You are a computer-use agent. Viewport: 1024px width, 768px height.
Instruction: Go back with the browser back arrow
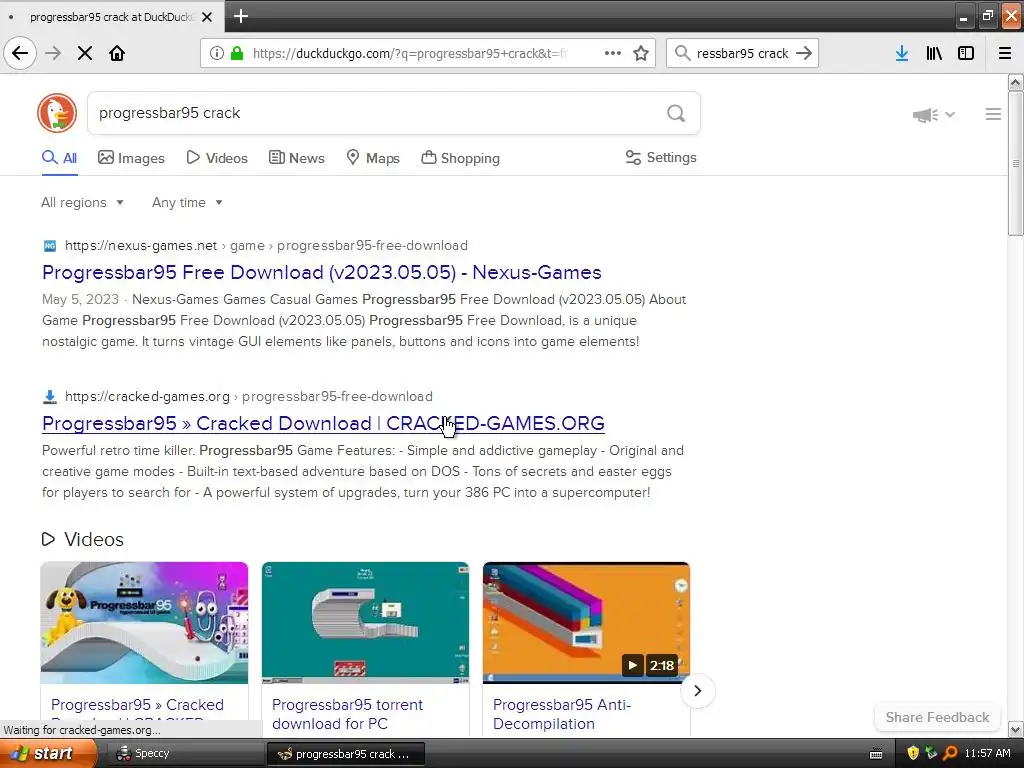click(x=20, y=53)
